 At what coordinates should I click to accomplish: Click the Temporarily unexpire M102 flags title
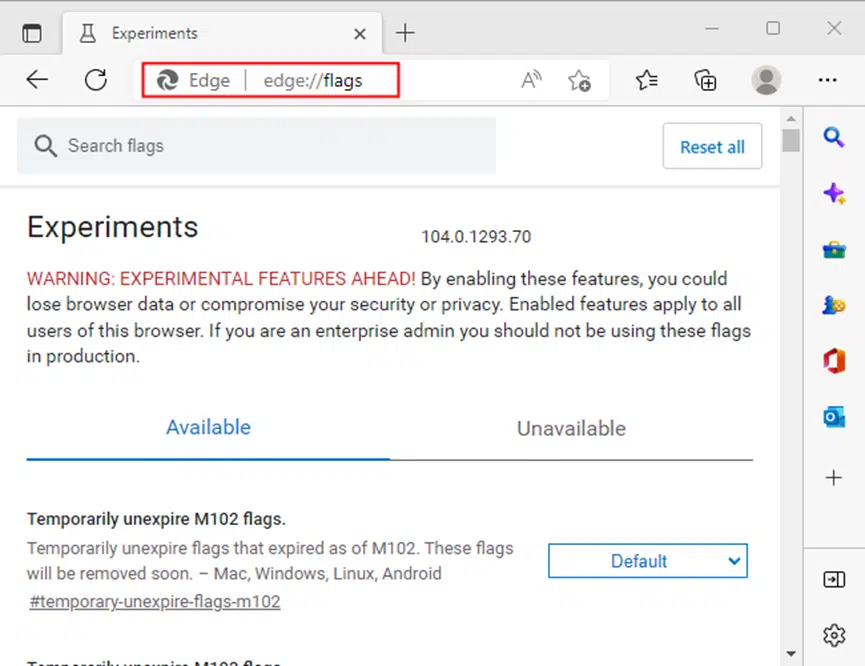(x=156, y=519)
